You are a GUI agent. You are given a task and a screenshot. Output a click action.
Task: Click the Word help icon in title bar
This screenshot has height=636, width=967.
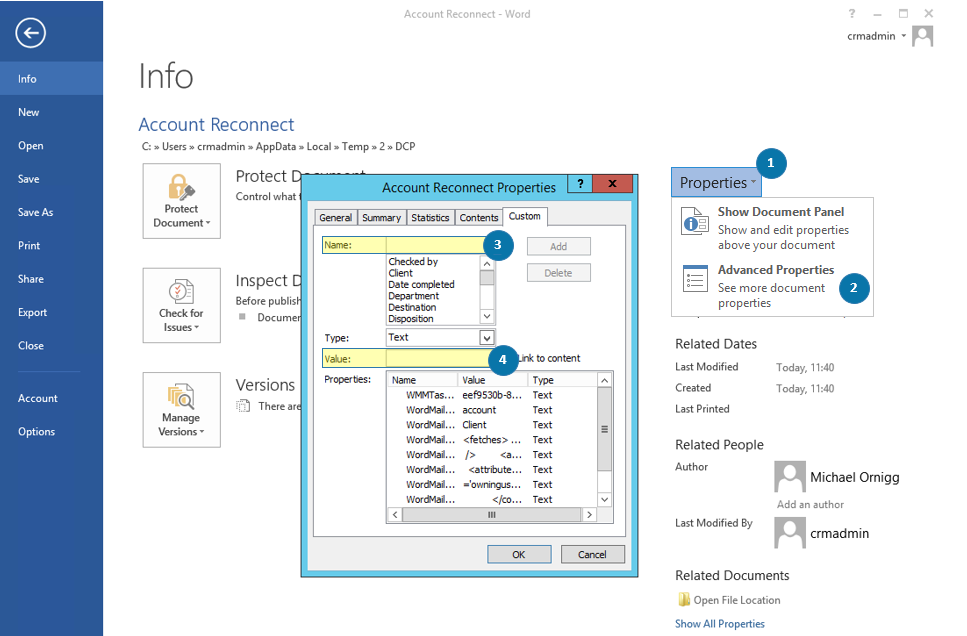click(x=852, y=14)
